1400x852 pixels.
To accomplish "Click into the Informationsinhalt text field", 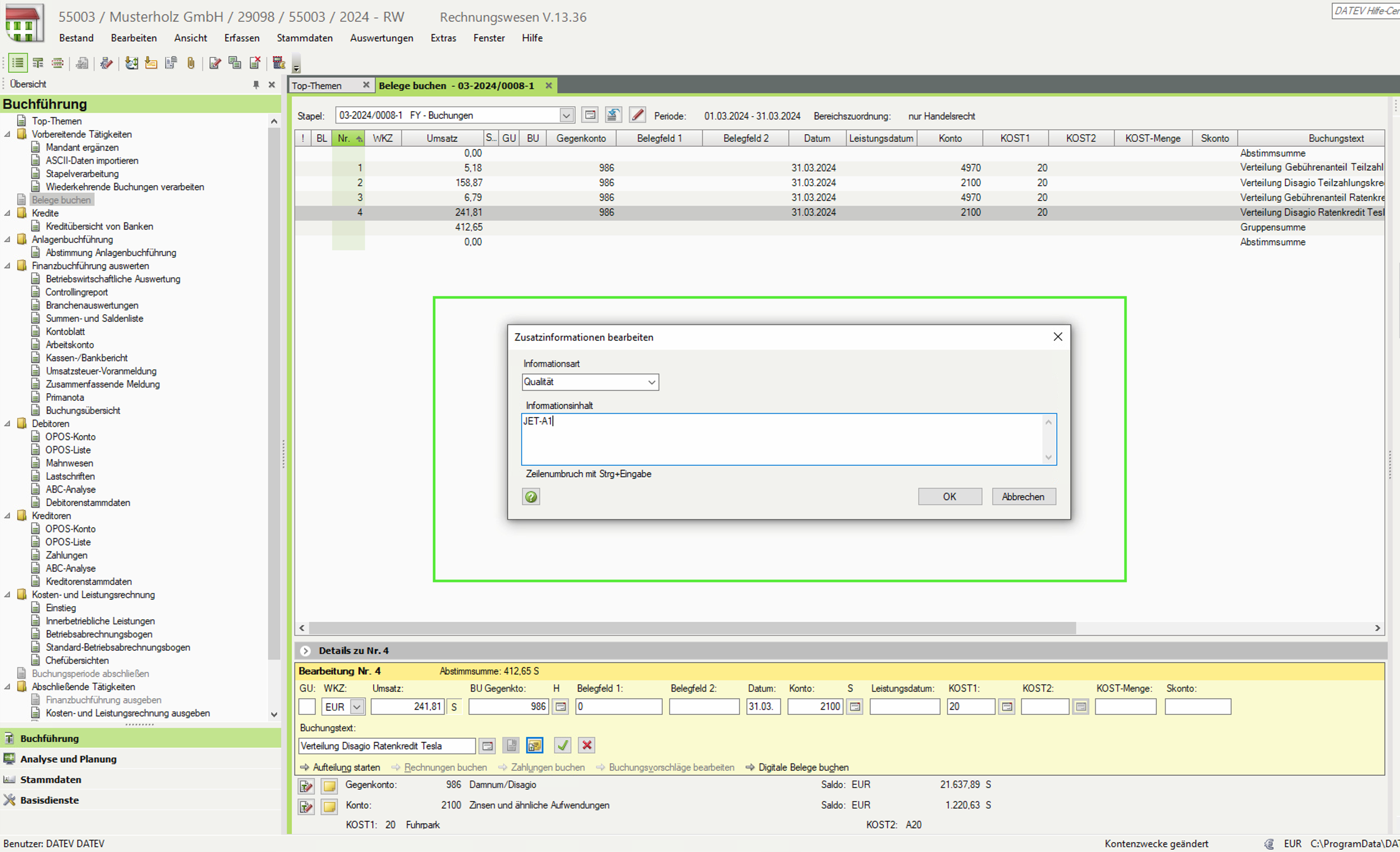I will click(781, 439).
